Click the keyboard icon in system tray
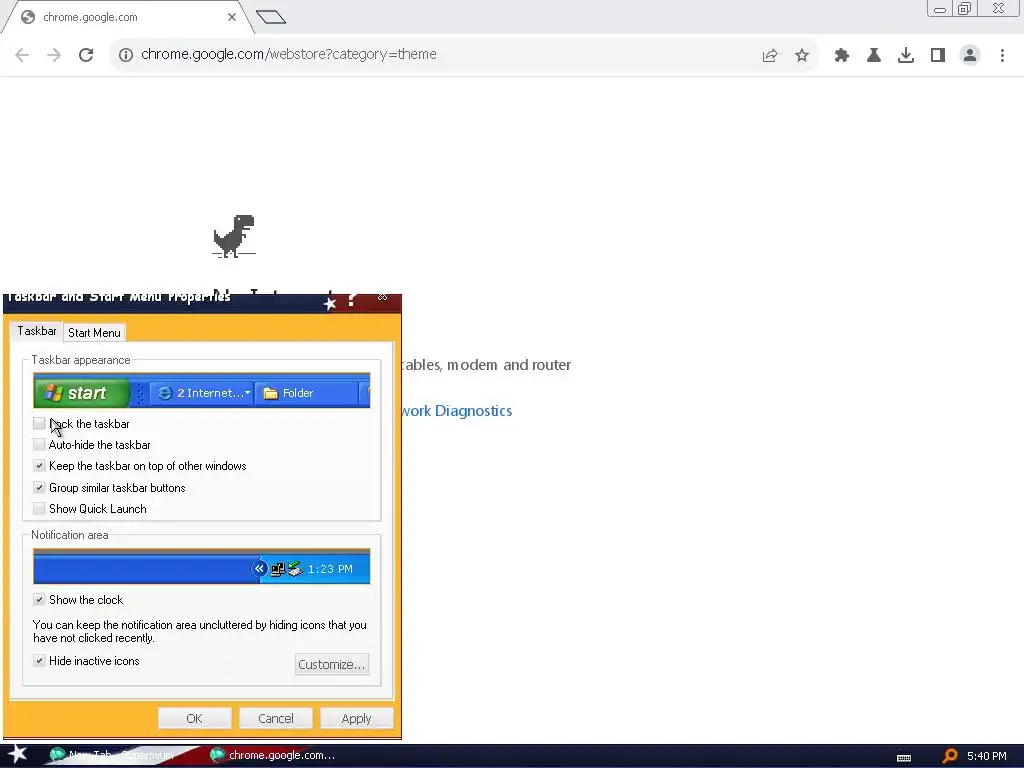 click(x=904, y=758)
